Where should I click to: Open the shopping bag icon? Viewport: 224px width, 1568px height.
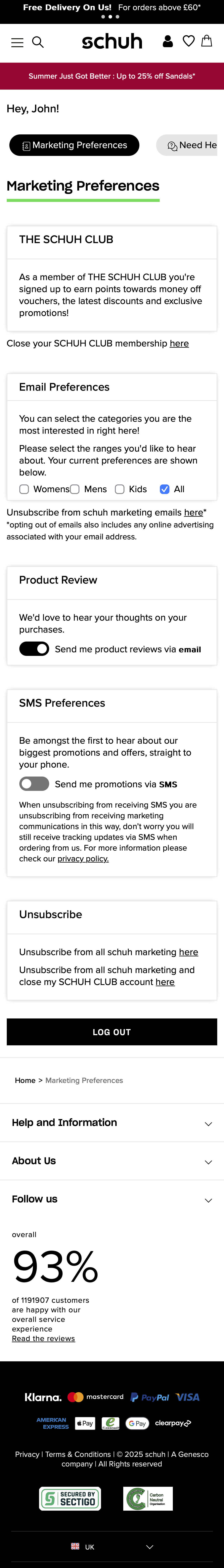coord(207,41)
